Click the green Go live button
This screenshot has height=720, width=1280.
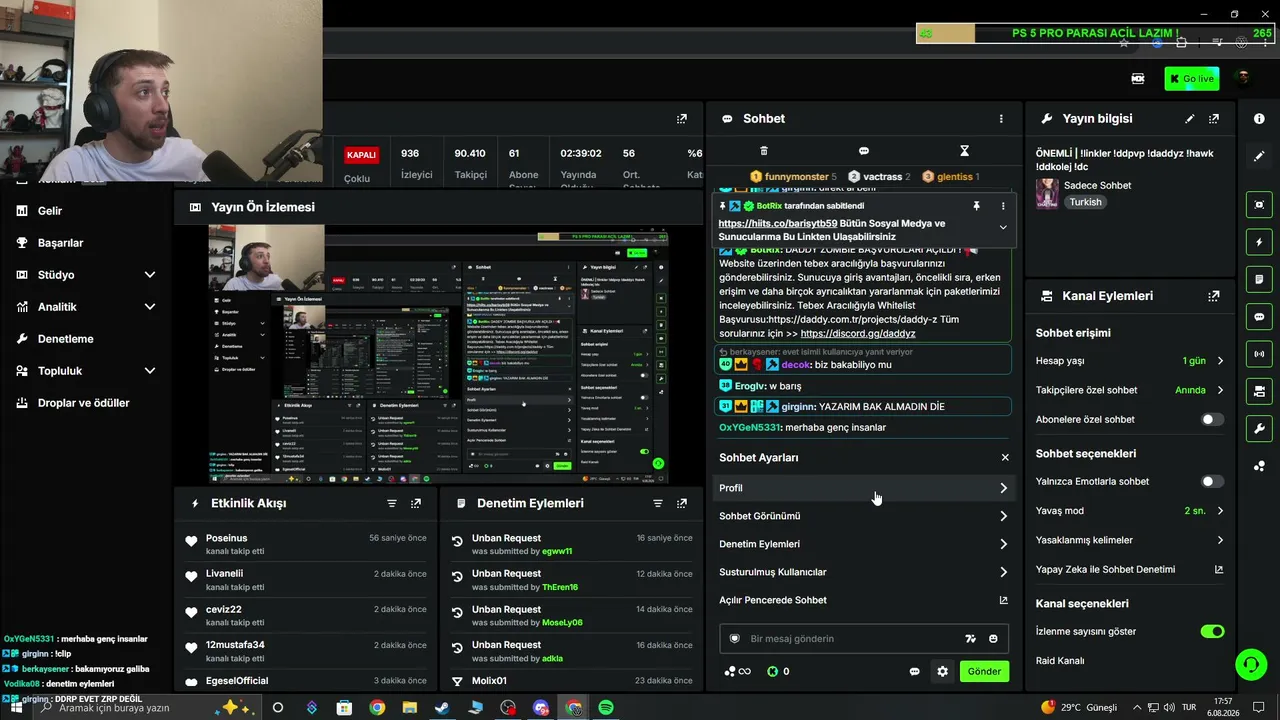tap(1191, 78)
